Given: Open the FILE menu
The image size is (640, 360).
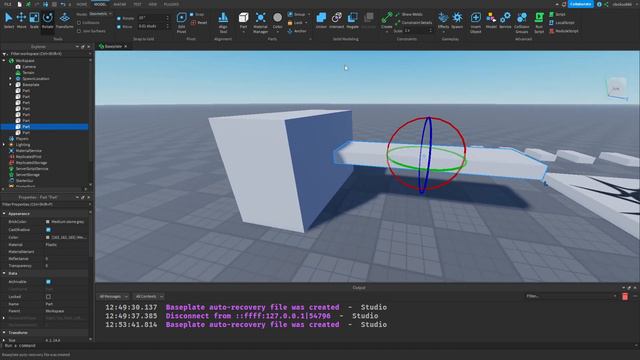Looking at the screenshot, I should point(7,4).
